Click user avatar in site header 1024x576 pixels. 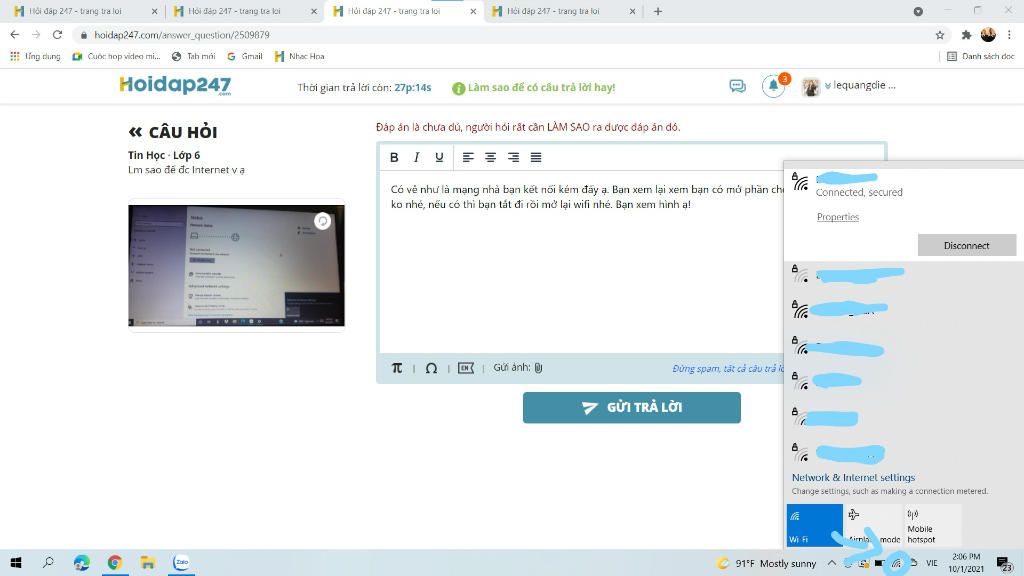(810, 86)
